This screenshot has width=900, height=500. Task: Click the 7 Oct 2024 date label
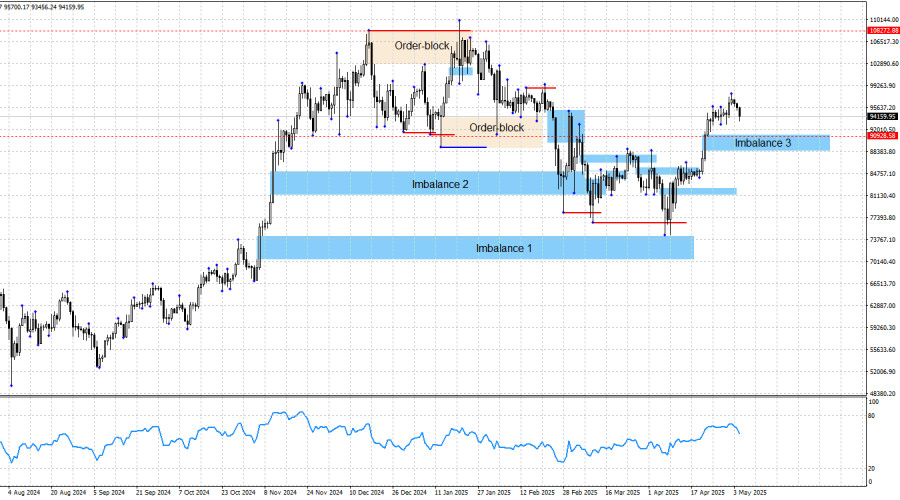pos(194,493)
